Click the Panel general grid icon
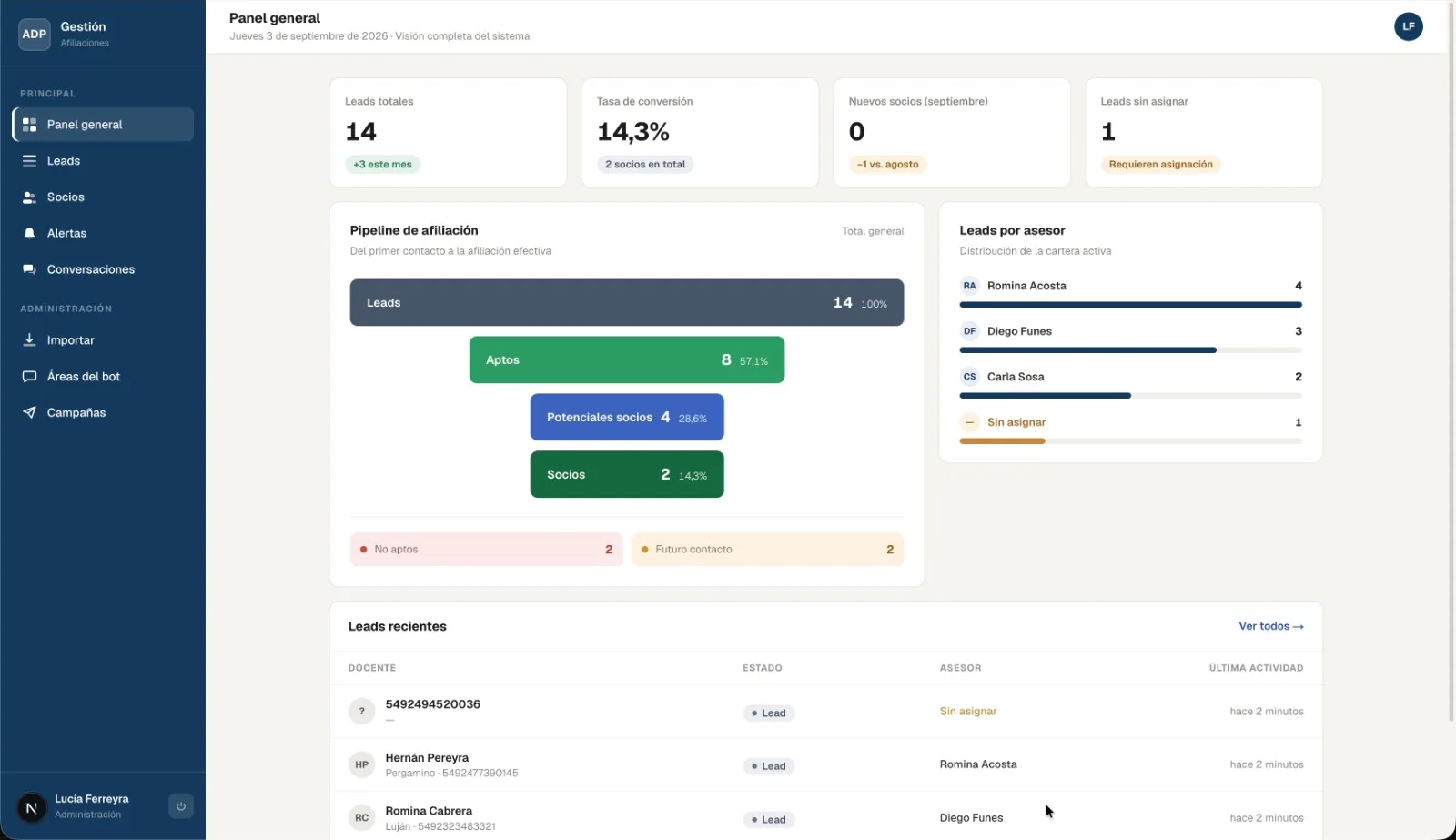 tap(29, 125)
